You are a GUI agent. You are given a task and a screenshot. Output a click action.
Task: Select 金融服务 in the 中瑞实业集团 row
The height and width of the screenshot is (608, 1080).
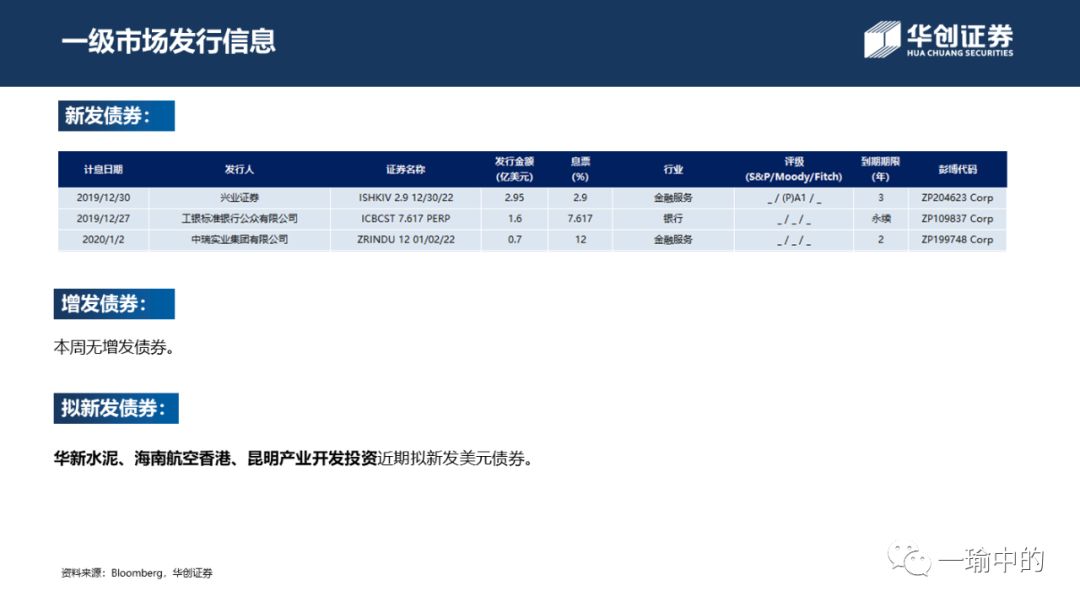click(673, 240)
